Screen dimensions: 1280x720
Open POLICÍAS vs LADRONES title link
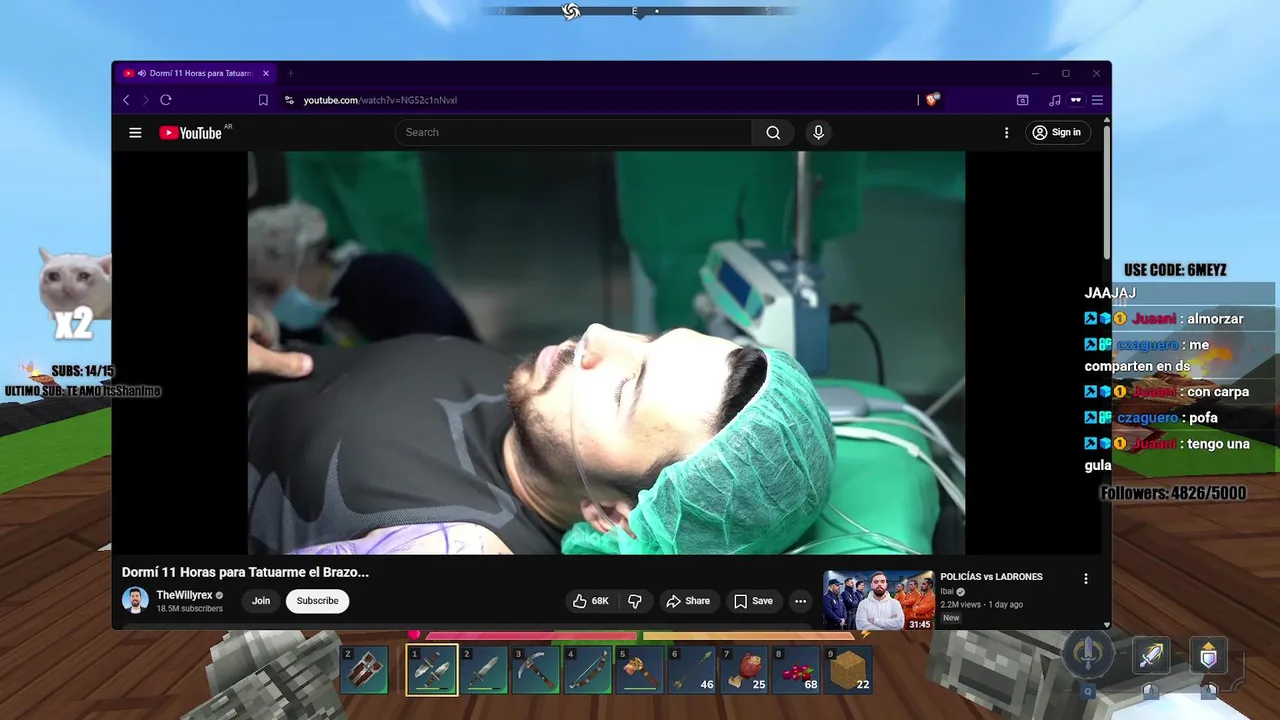(x=991, y=577)
